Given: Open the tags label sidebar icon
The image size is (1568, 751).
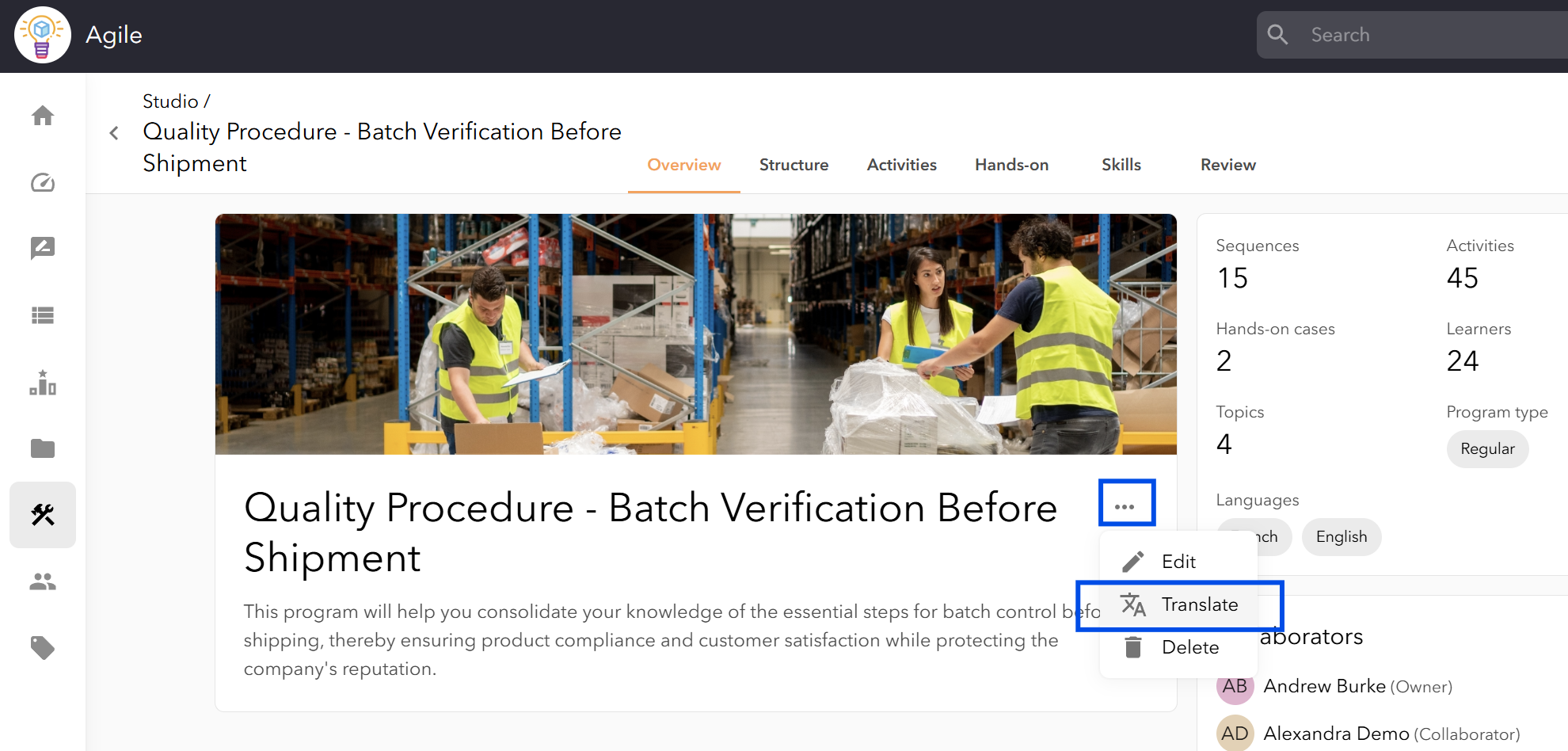Looking at the screenshot, I should [x=43, y=648].
